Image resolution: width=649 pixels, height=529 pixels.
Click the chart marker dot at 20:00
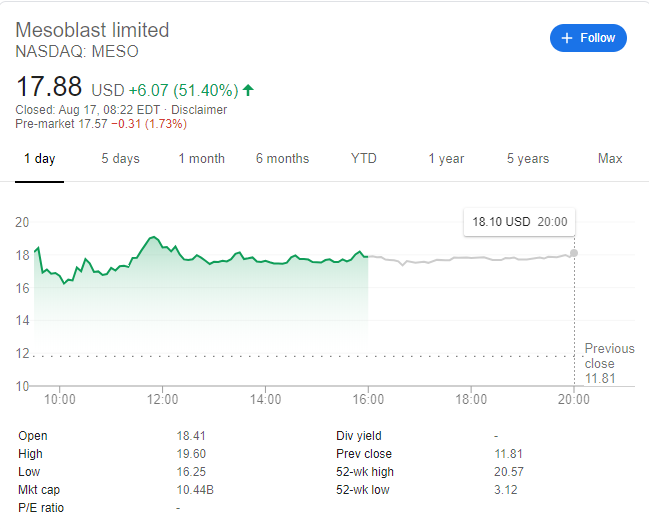point(574,252)
